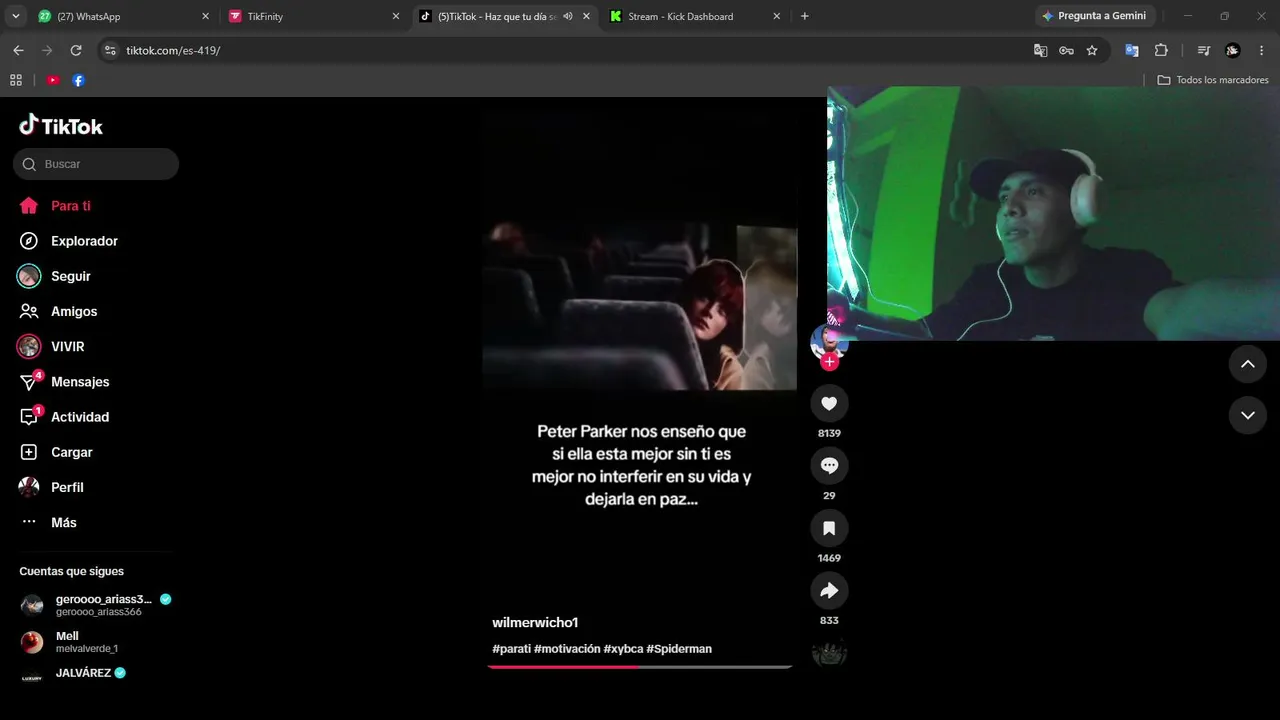Bookmark this page with star
Viewport: 1280px width, 720px height.
tap(1092, 50)
